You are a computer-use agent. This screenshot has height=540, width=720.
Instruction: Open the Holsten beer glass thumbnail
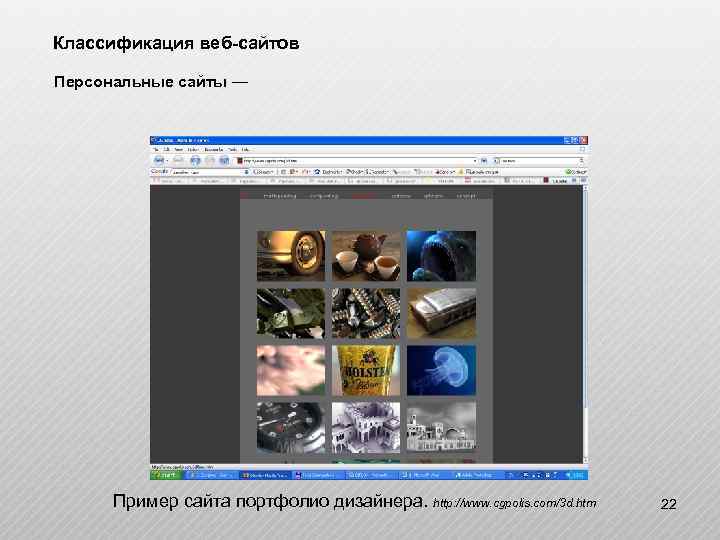pos(366,371)
